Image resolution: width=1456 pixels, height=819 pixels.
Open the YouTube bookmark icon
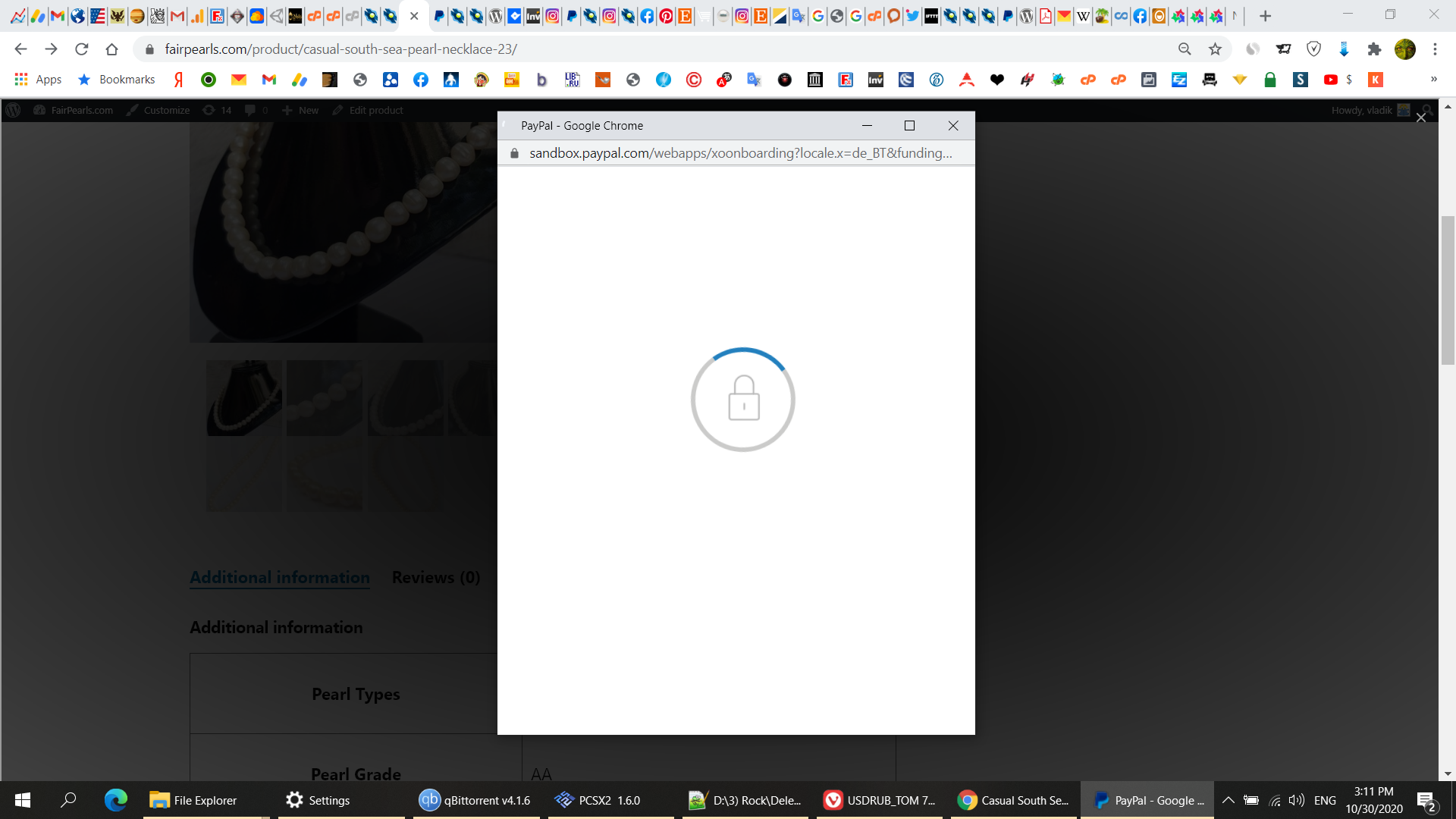pyautogui.click(x=1330, y=80)
